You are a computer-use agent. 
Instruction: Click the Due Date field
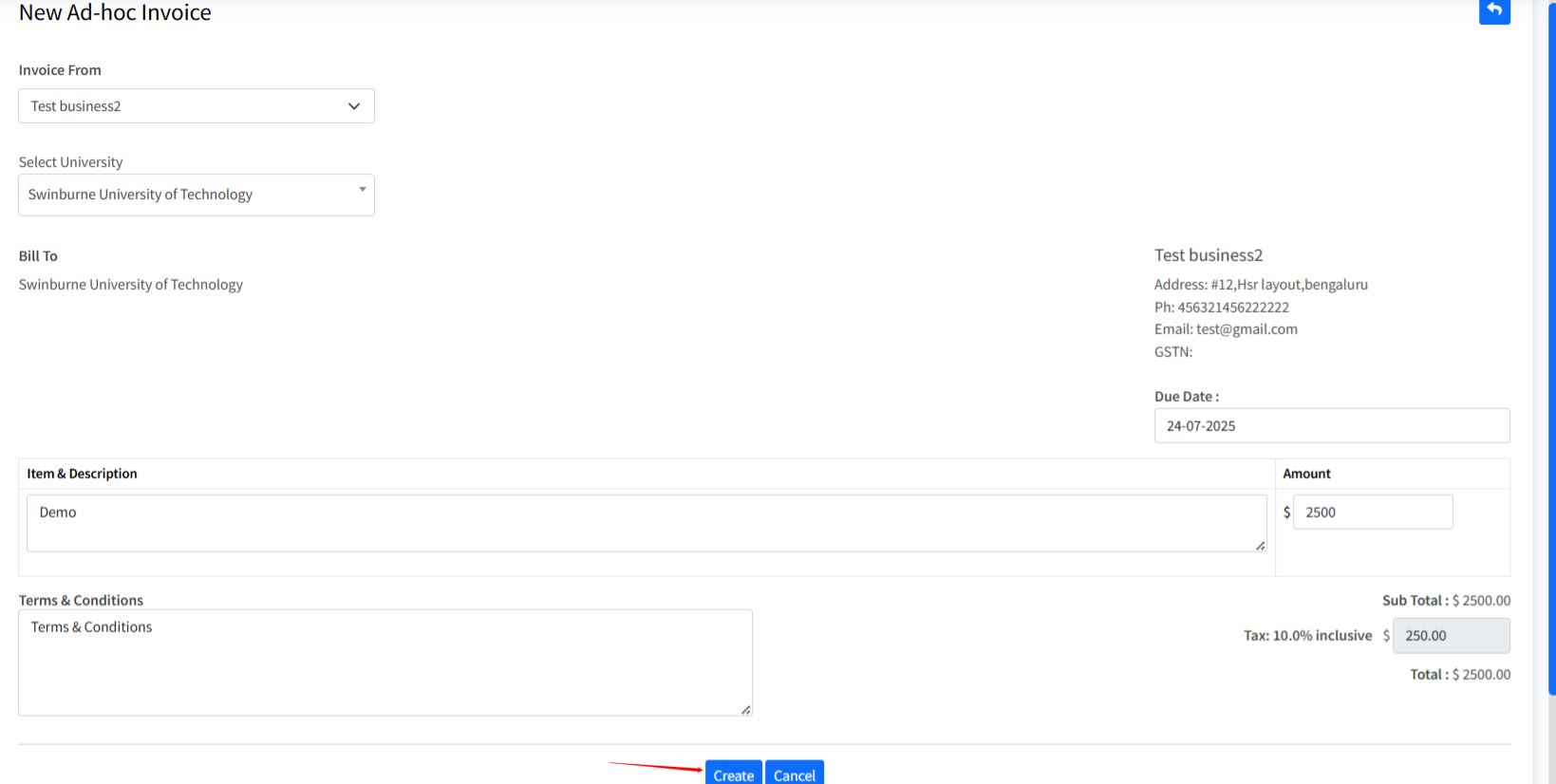click(1331, 426)
